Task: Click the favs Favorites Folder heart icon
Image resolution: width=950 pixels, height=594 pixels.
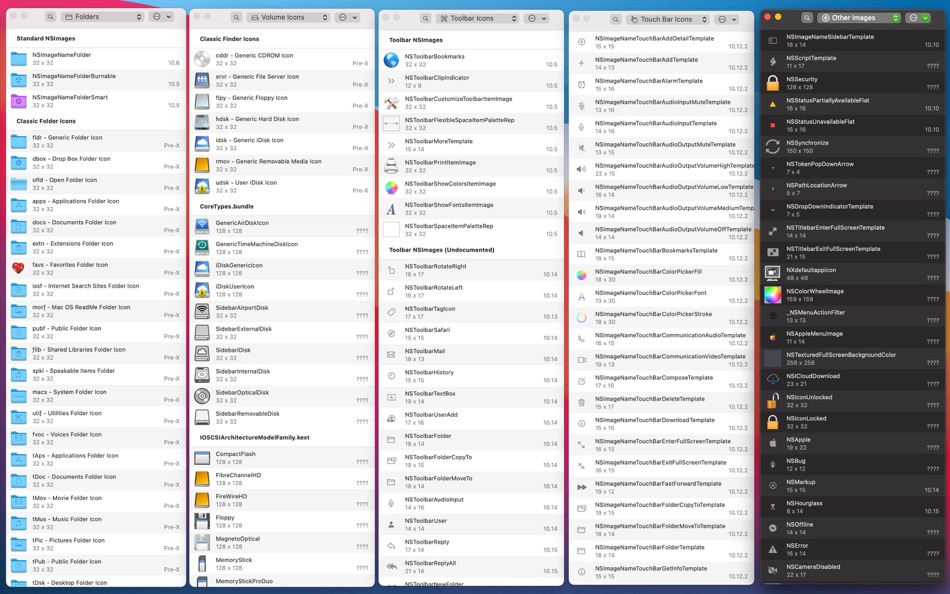Action: (19, 269)
